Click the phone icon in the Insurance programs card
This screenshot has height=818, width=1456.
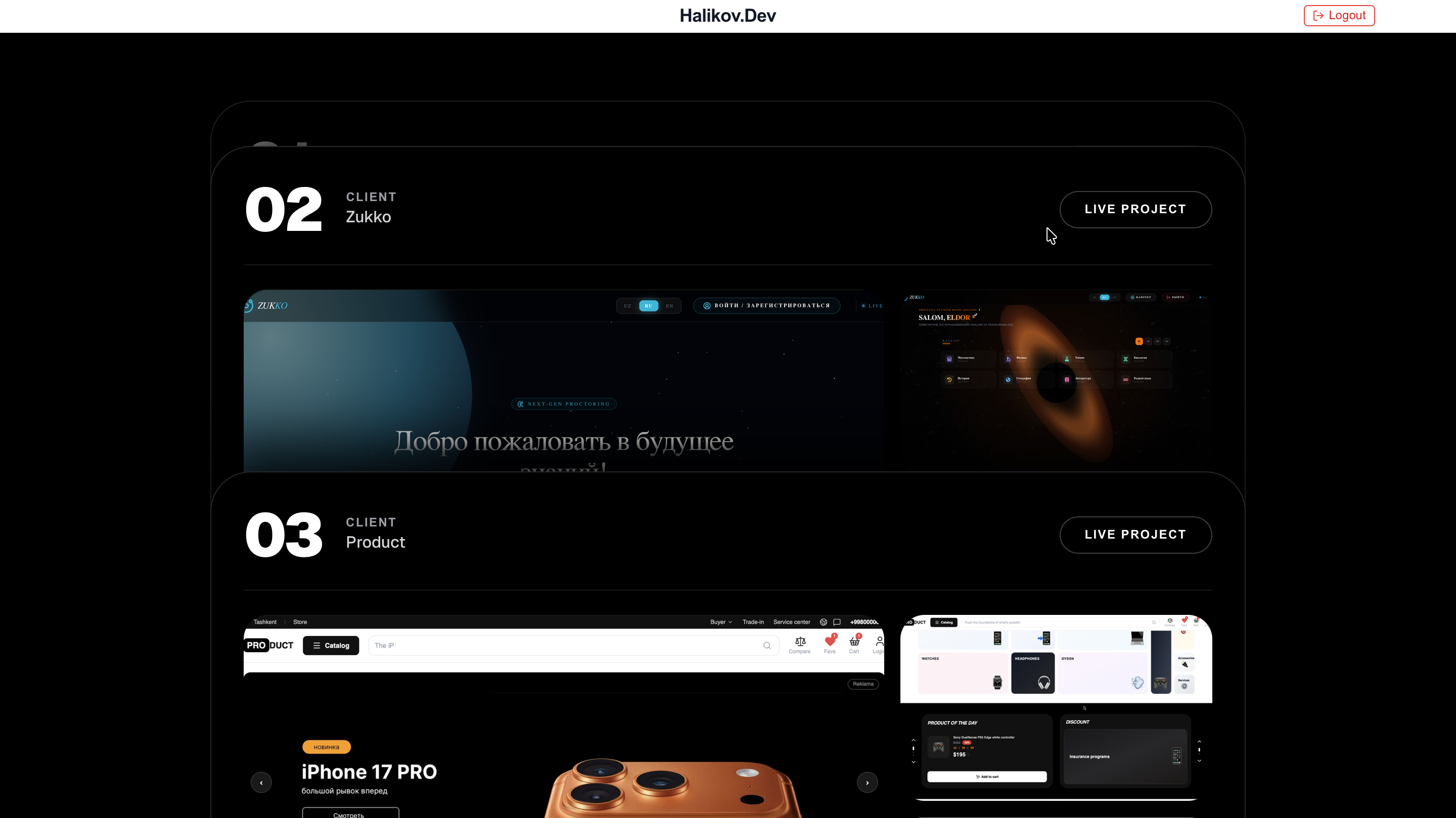[1177, 756]
